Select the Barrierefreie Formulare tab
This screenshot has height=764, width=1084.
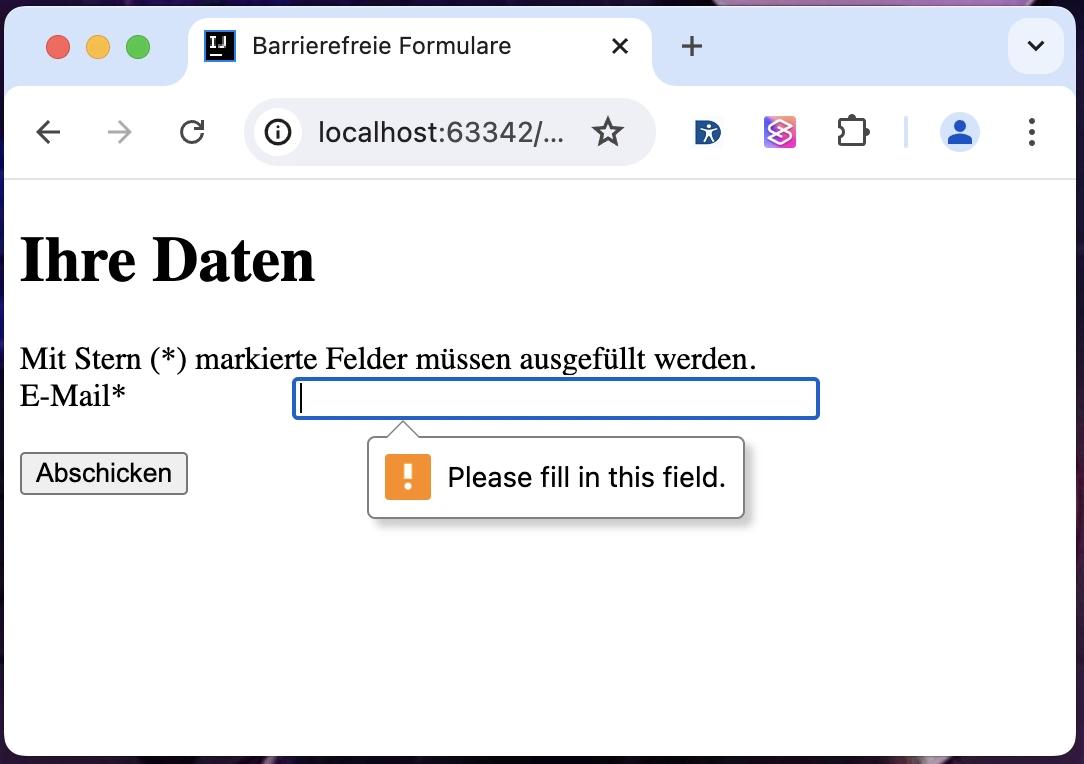[380, 46]
